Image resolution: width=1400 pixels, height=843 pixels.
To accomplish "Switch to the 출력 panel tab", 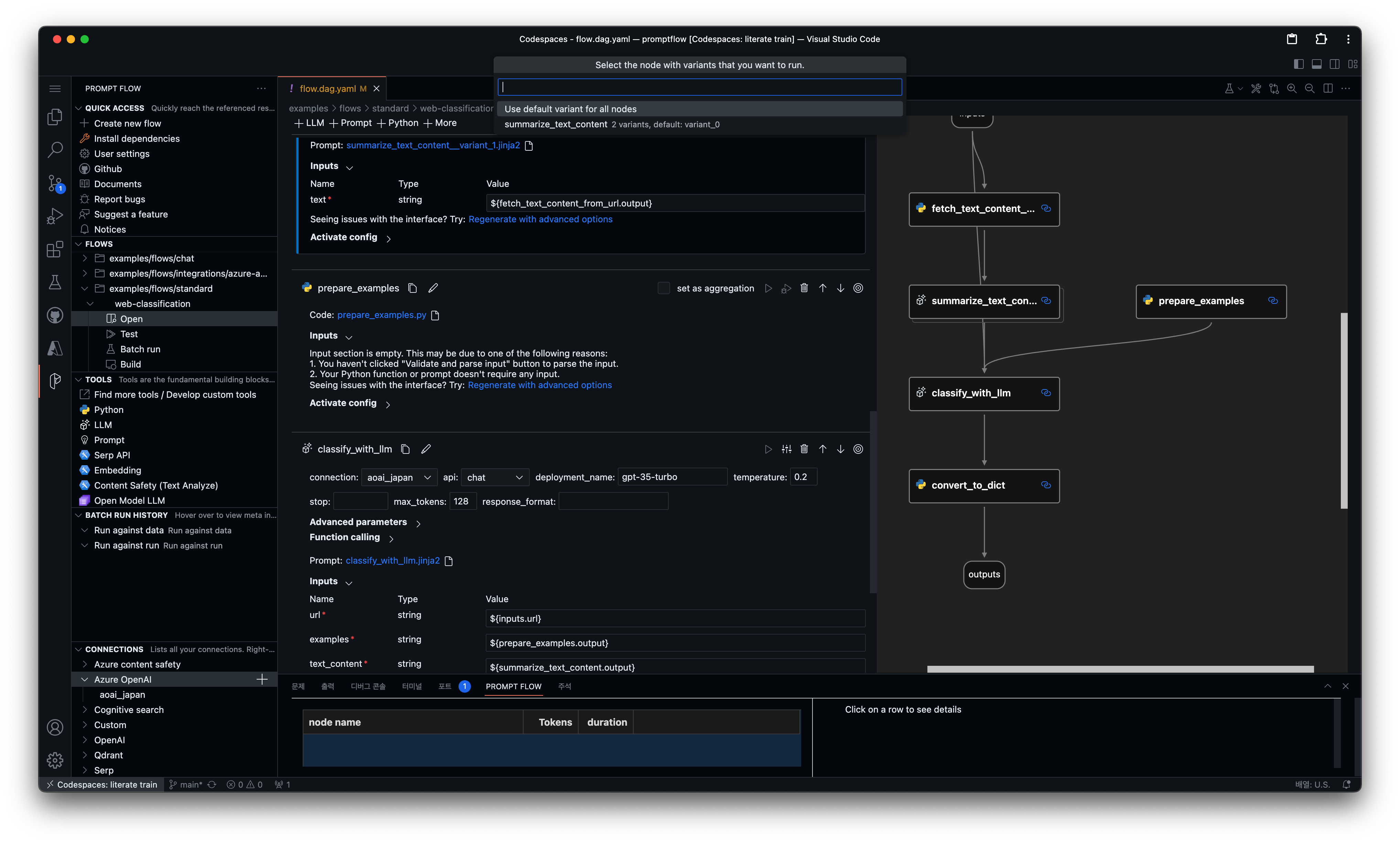I will [327, 686].
